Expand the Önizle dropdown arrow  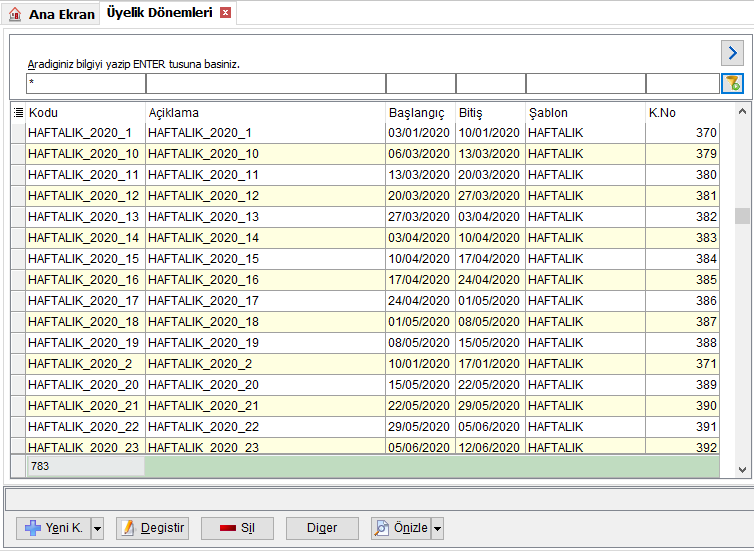[438, 528]
